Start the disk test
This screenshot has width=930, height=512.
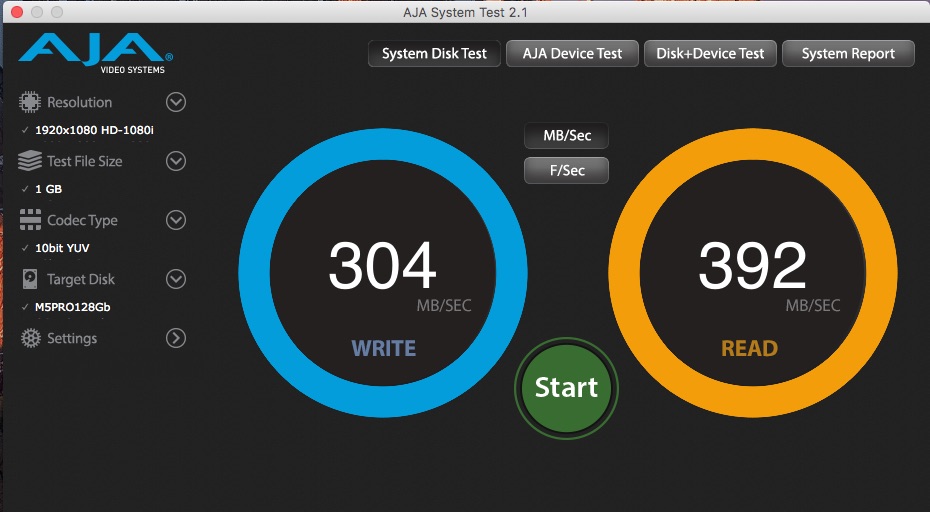point(566,388)
